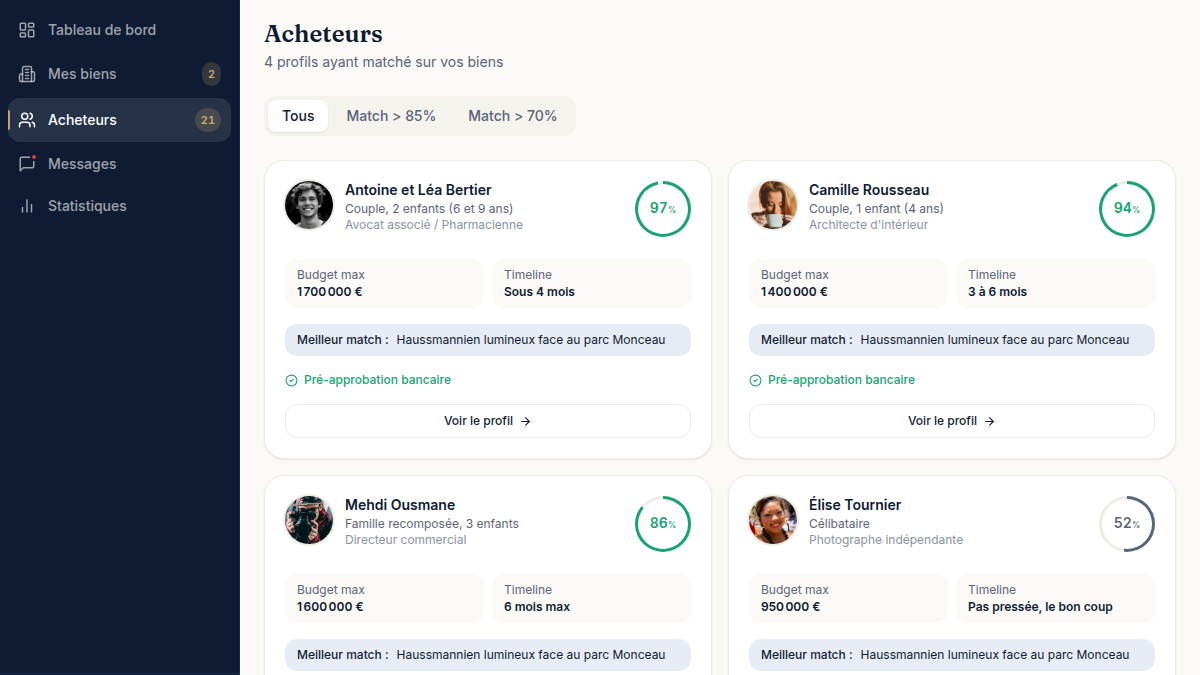Click the name Antoine et Léa Bertier

(418, 190)
